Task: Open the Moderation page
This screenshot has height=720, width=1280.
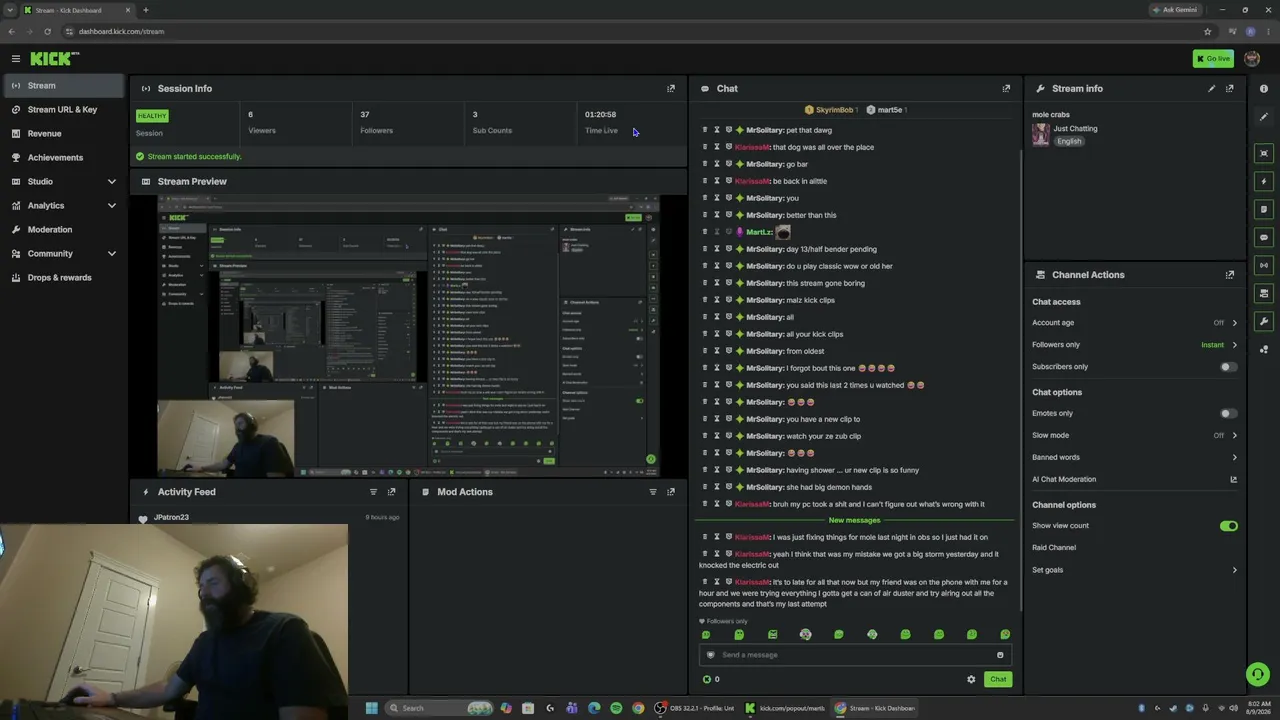Action: click(64, 229)
